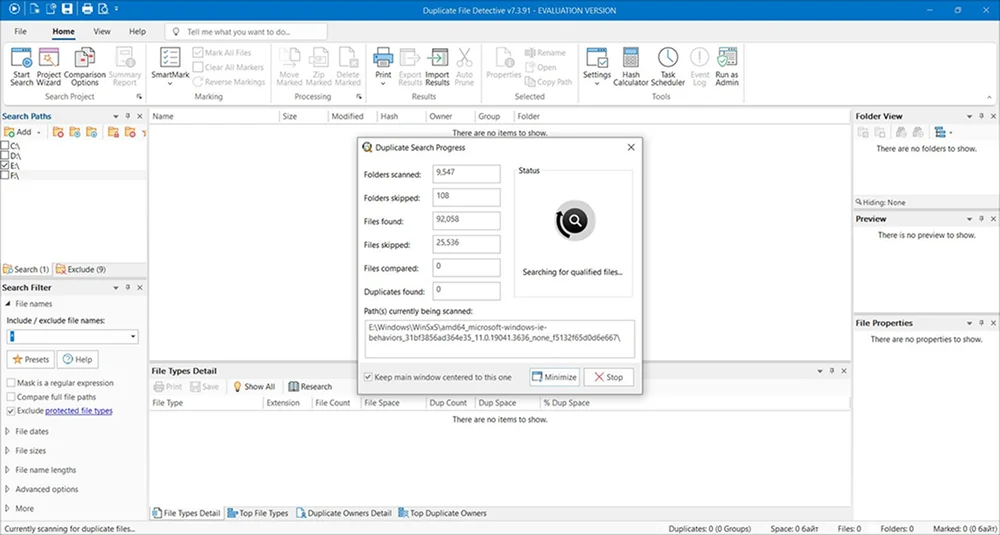Screen dimensions: 1000x535
Task: Open the include/exclude file names dropdown
Action: click(x=133, y=337)
